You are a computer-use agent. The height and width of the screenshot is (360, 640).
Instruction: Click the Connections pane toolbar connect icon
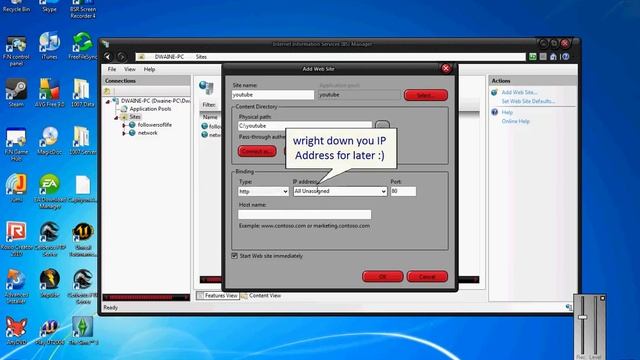[107, 91]
